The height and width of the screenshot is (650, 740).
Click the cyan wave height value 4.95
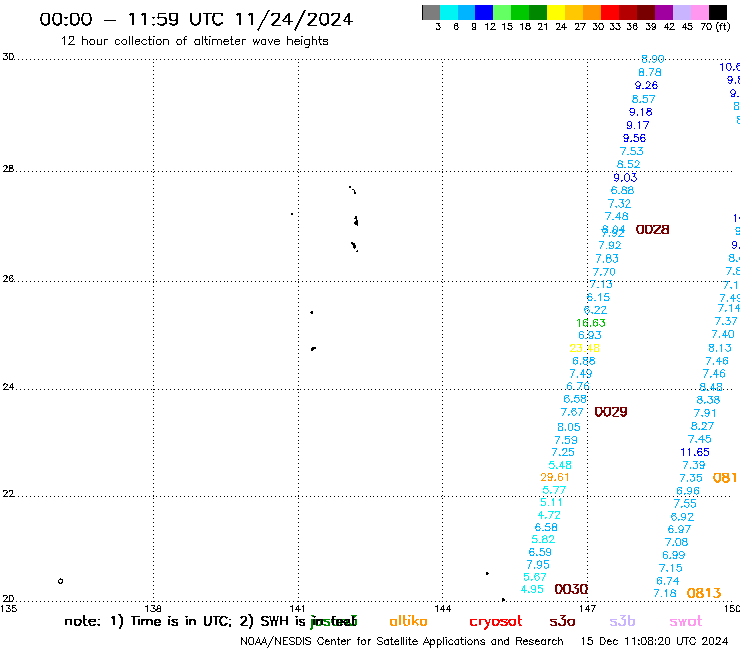[x=532, y=589]
